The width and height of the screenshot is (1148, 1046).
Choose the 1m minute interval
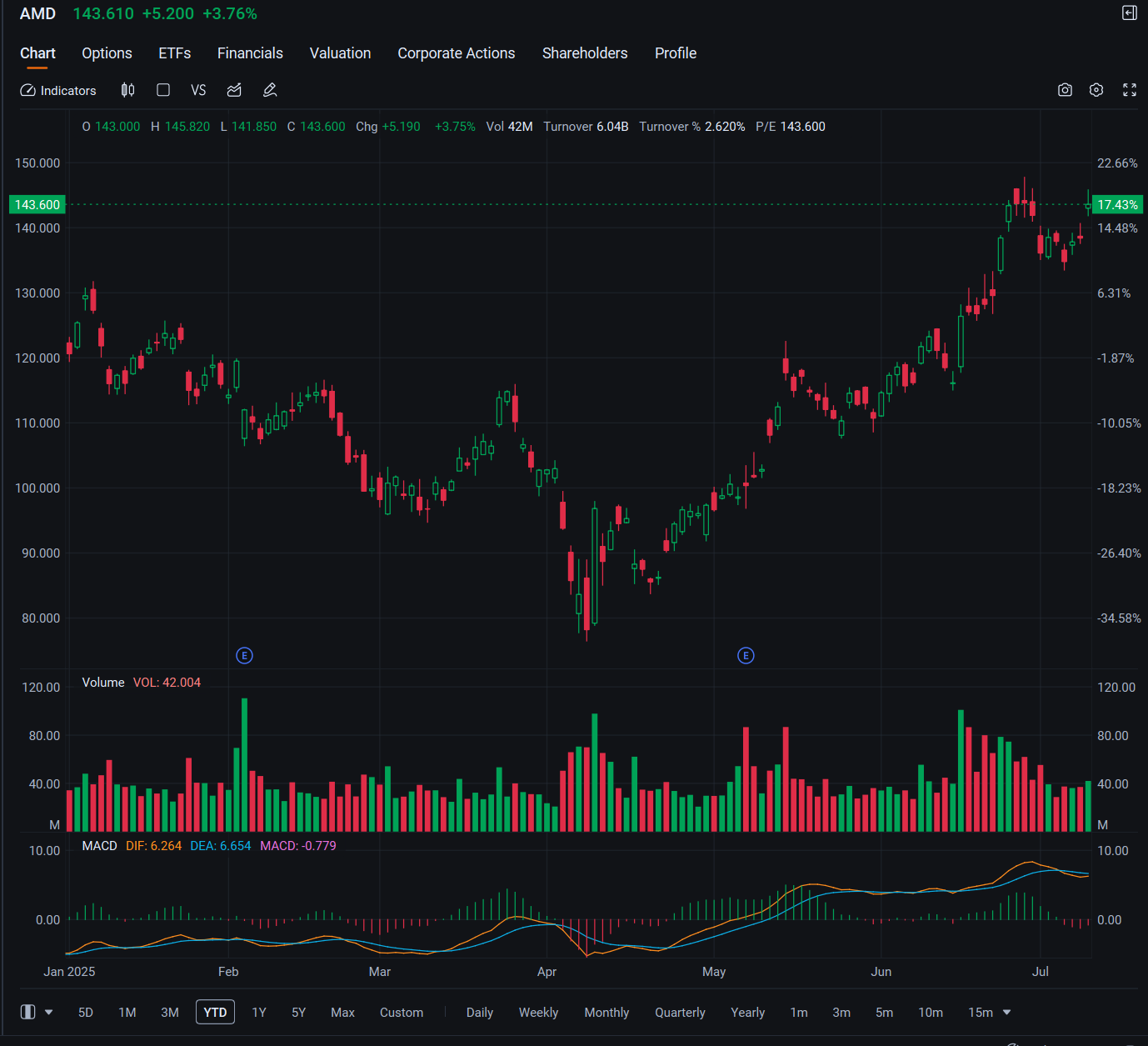799,1012
